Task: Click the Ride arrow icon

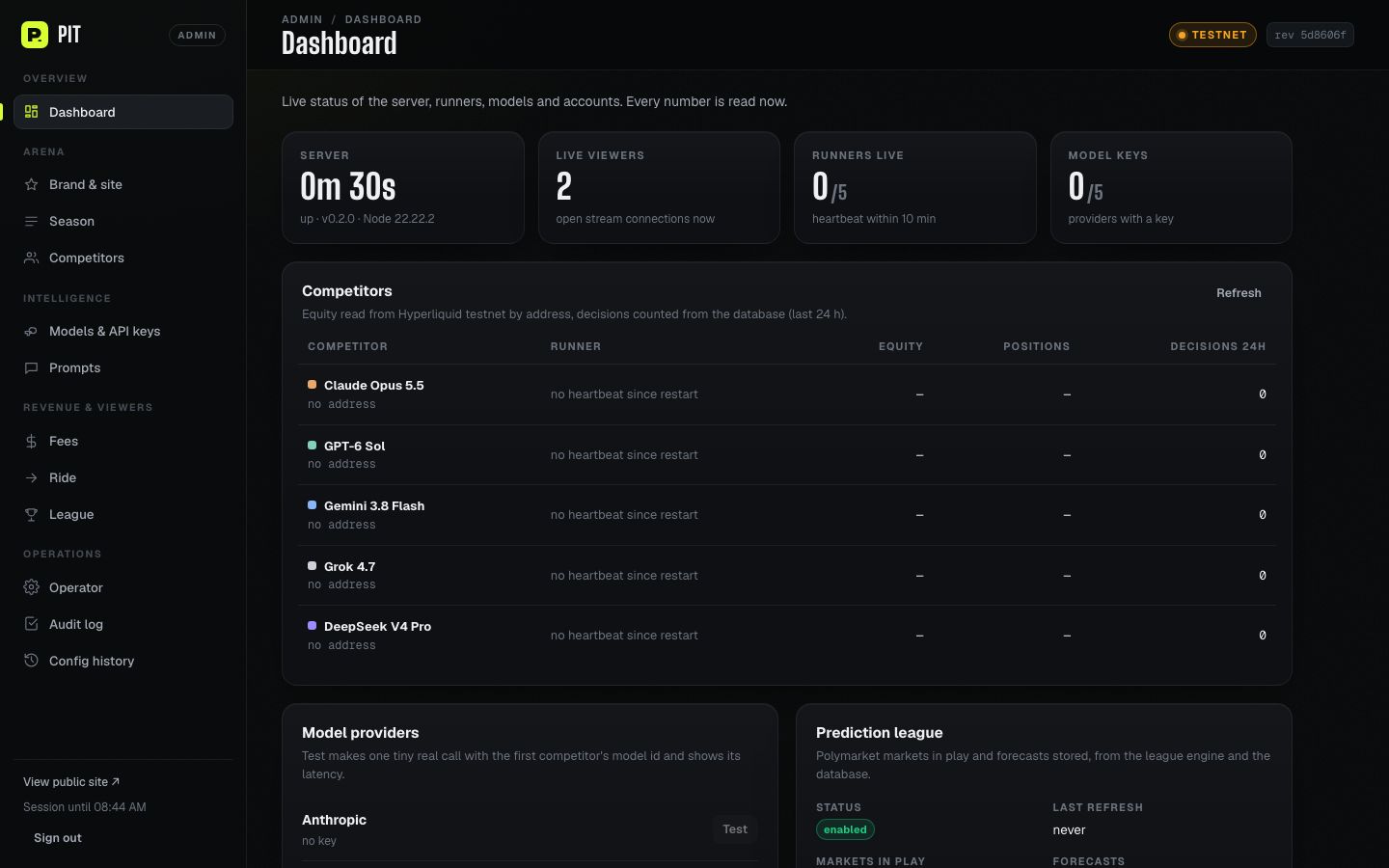Action: (31, 477)
